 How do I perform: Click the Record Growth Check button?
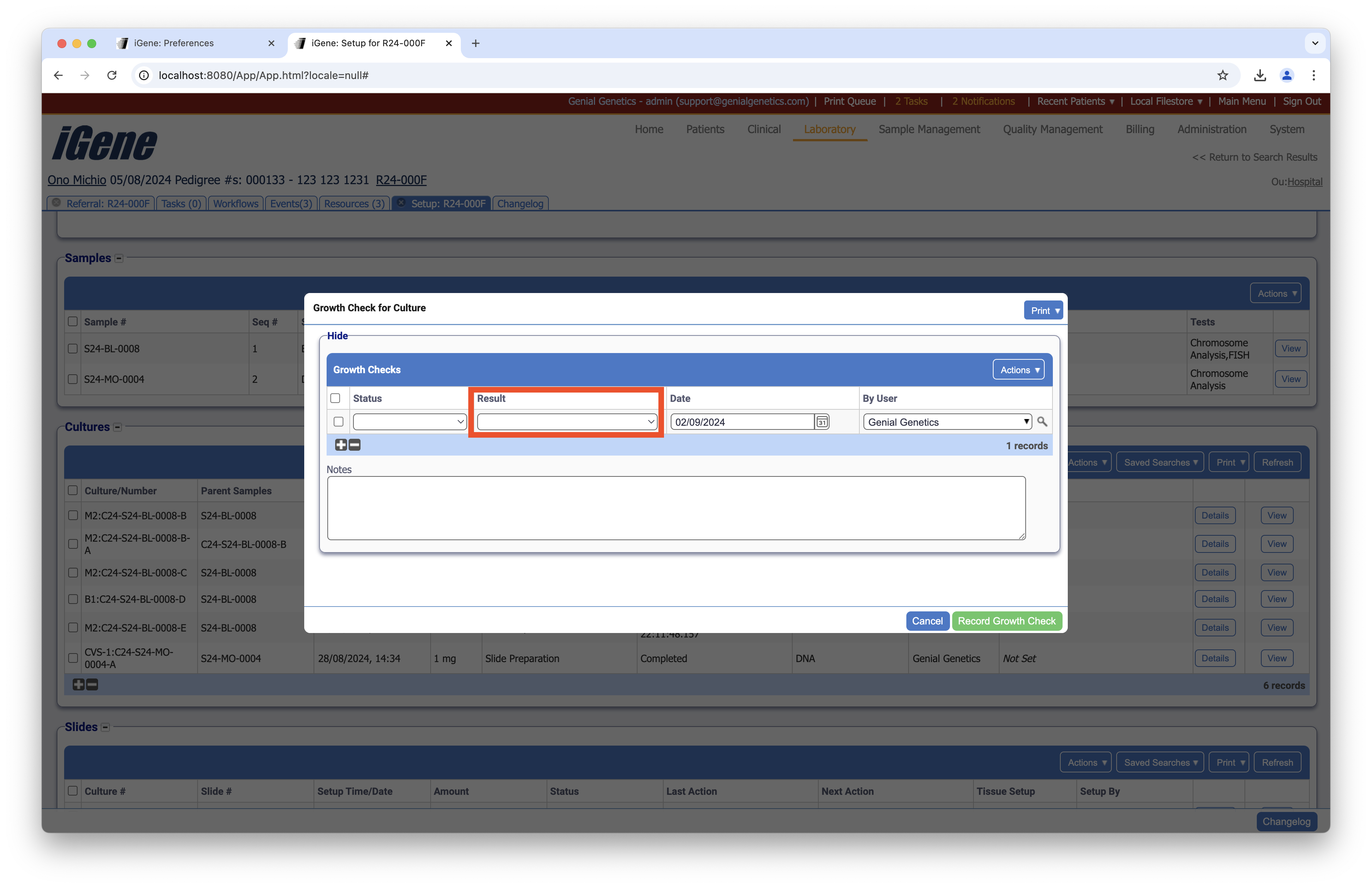pos(1006,621)
